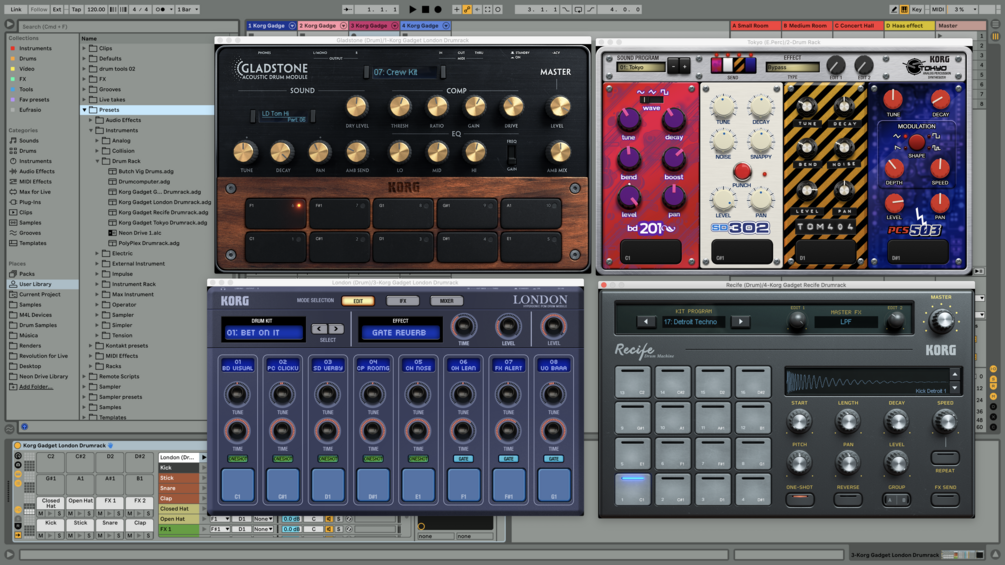The width and height of the screenshot is (1005, 565).
Task: Click the Tokyo bd 201 C1 pad
Action: click(x=651, y=252)
